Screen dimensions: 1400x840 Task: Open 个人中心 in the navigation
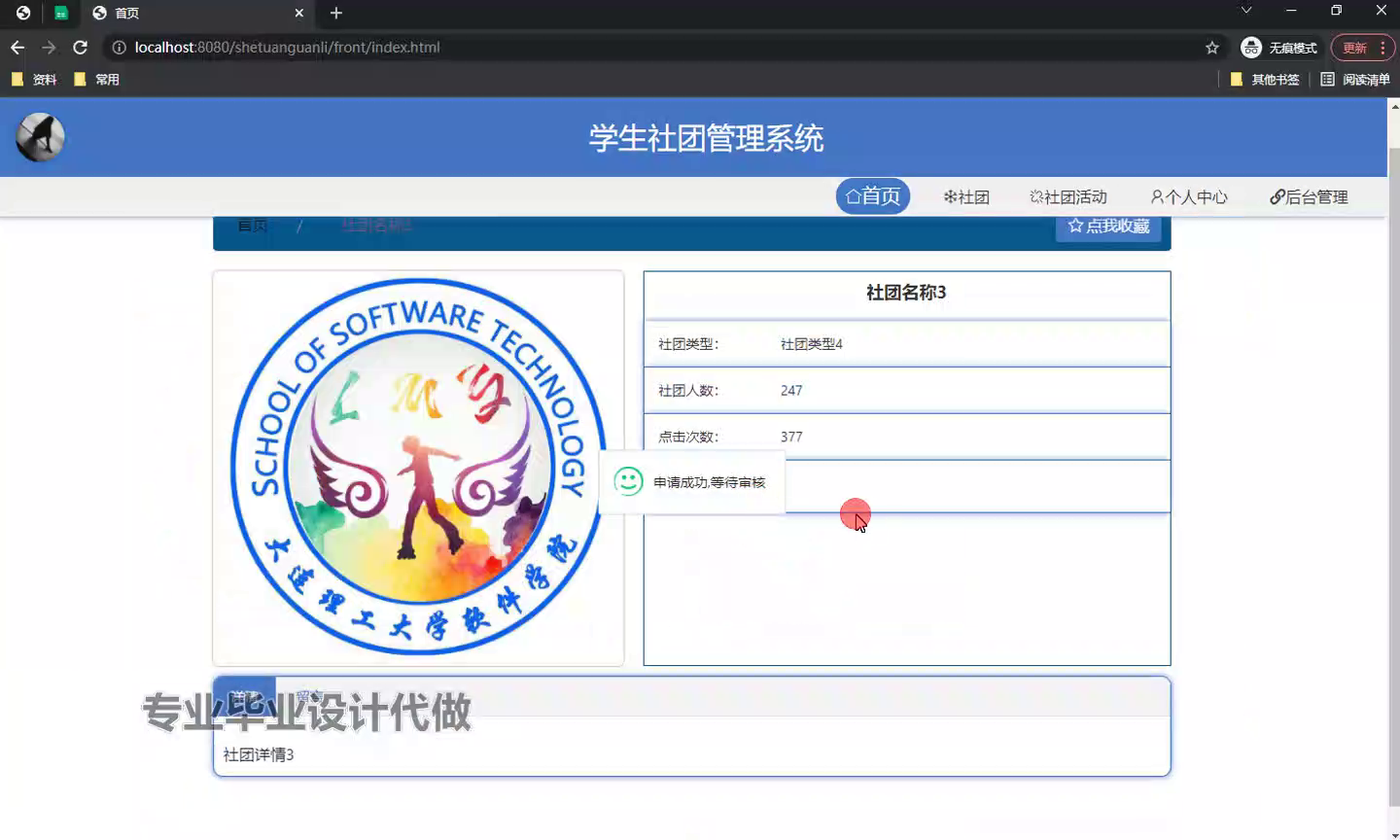pyautogui.click(x=1189, y=196)
